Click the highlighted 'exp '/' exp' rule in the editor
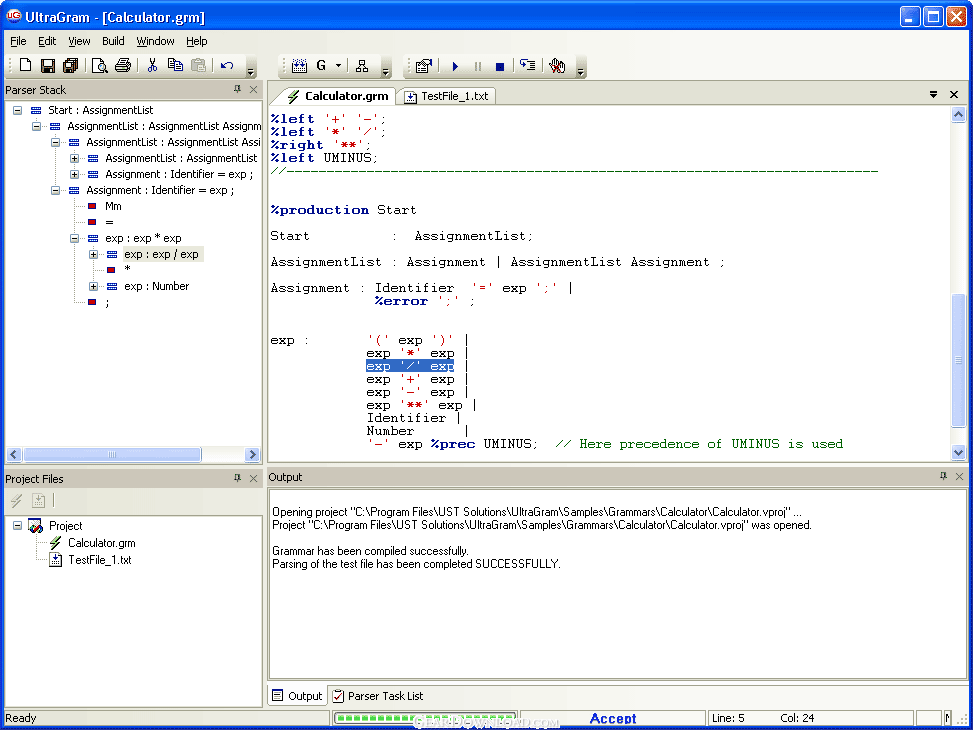 [x=410, y=366]
